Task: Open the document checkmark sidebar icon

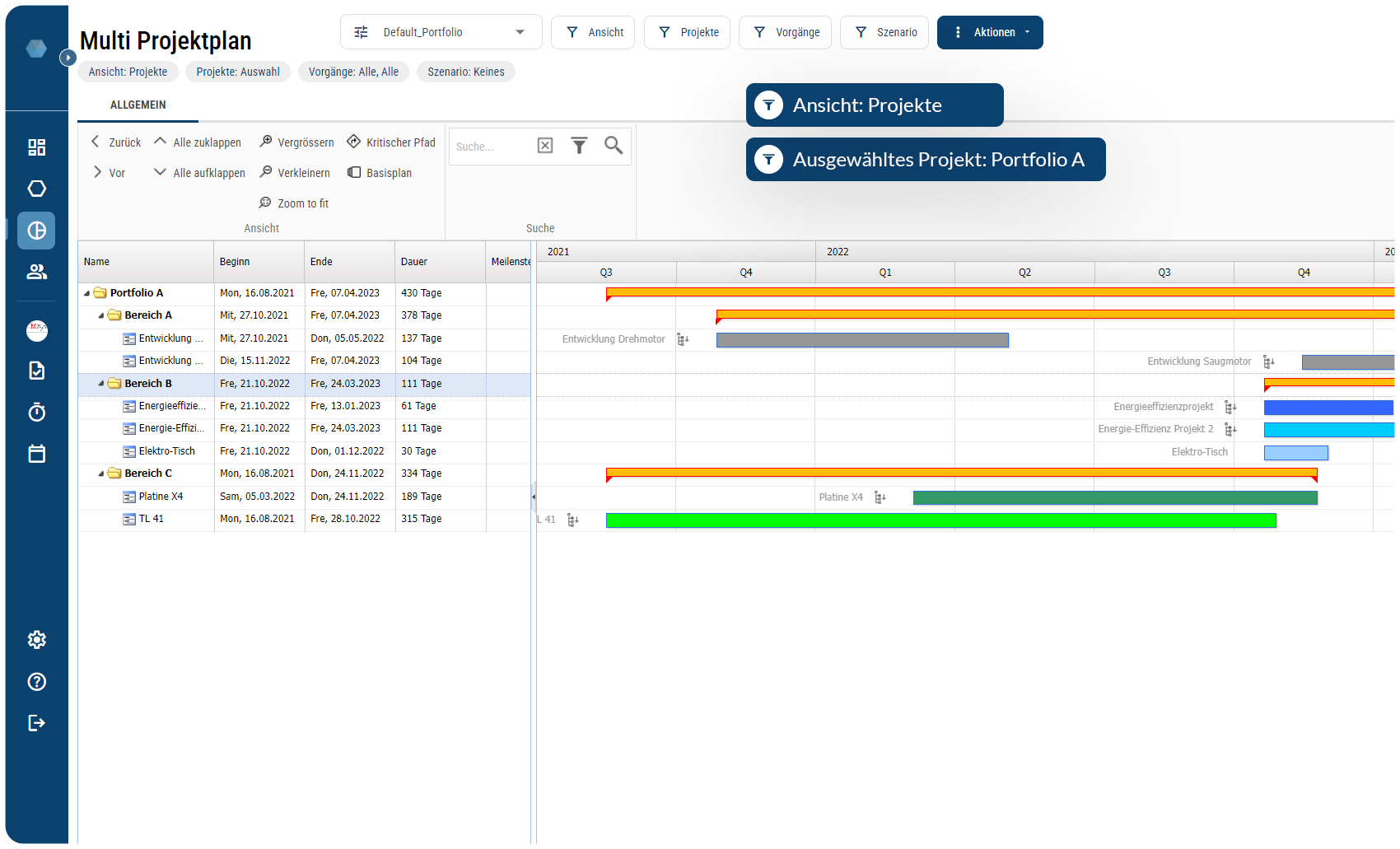Action: [36, 371]
